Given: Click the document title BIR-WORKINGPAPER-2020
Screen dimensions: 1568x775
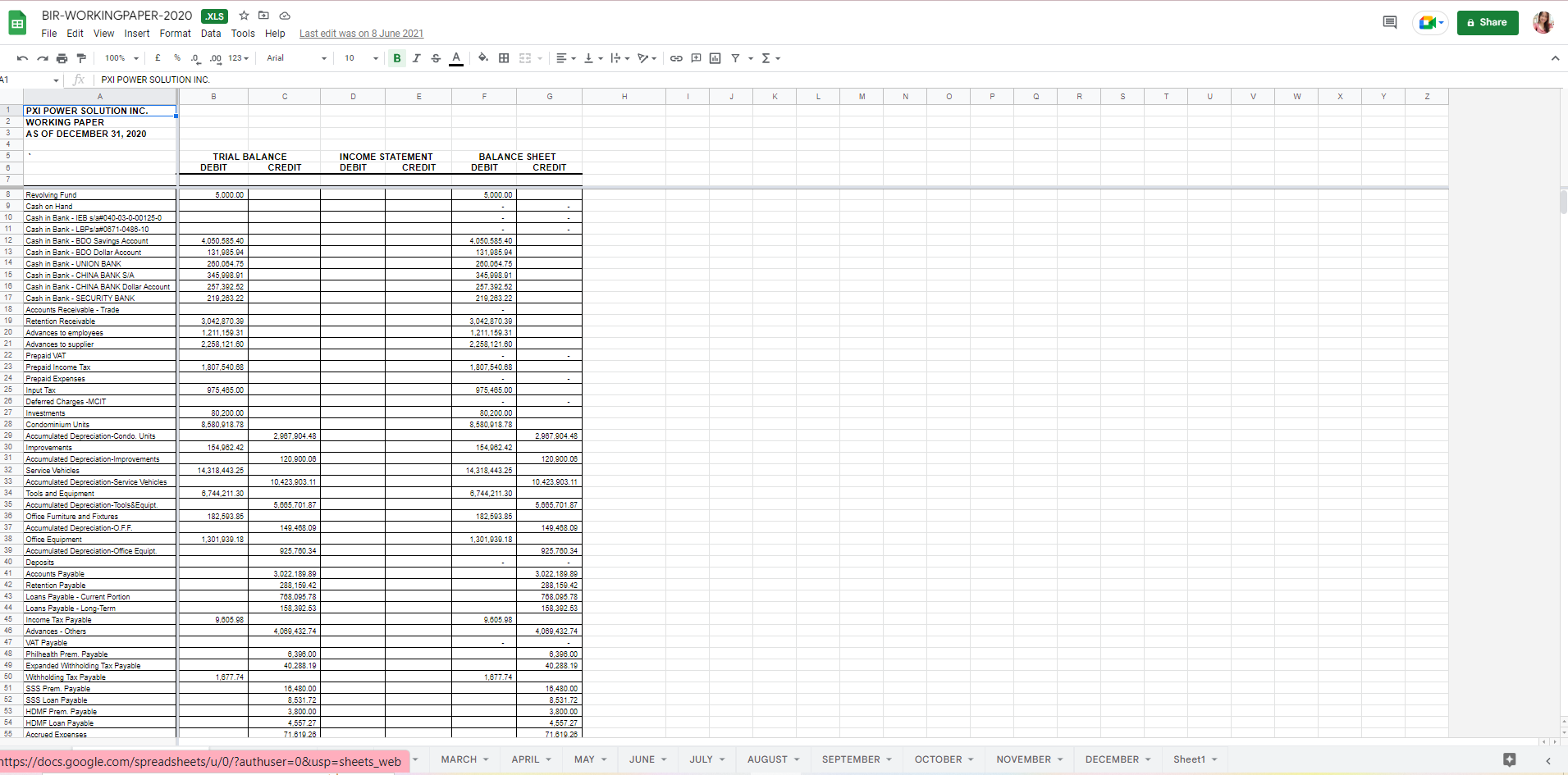Looking at the screenshot, I should coord(117,16).
